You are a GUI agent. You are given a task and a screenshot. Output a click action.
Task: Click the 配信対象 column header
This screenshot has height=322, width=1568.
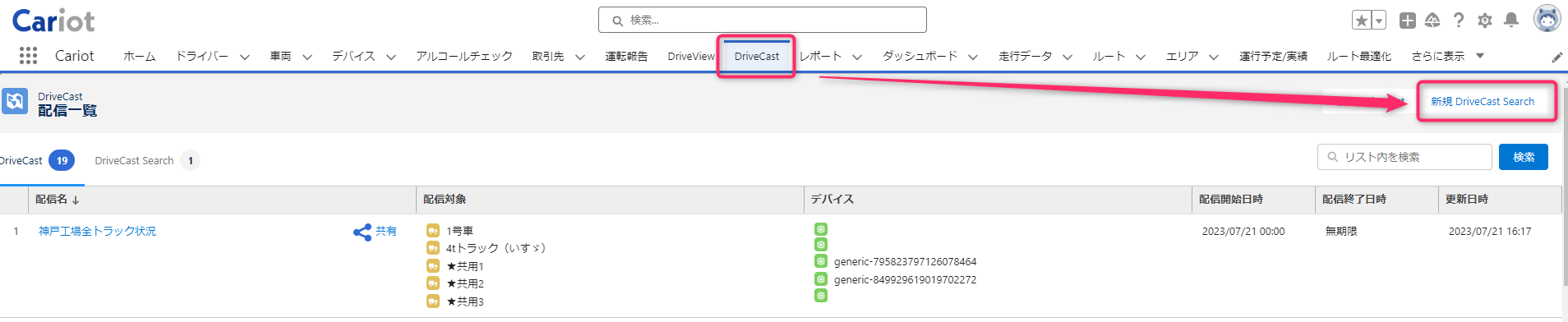coord(445,199)
